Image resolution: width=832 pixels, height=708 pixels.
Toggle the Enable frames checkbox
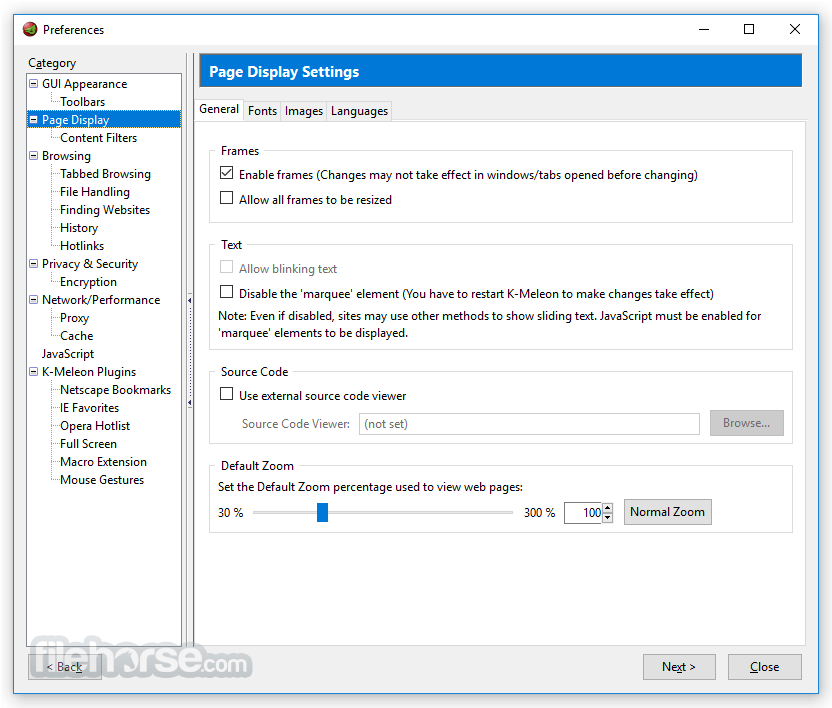pyautogui.click(x=227, y=173)
